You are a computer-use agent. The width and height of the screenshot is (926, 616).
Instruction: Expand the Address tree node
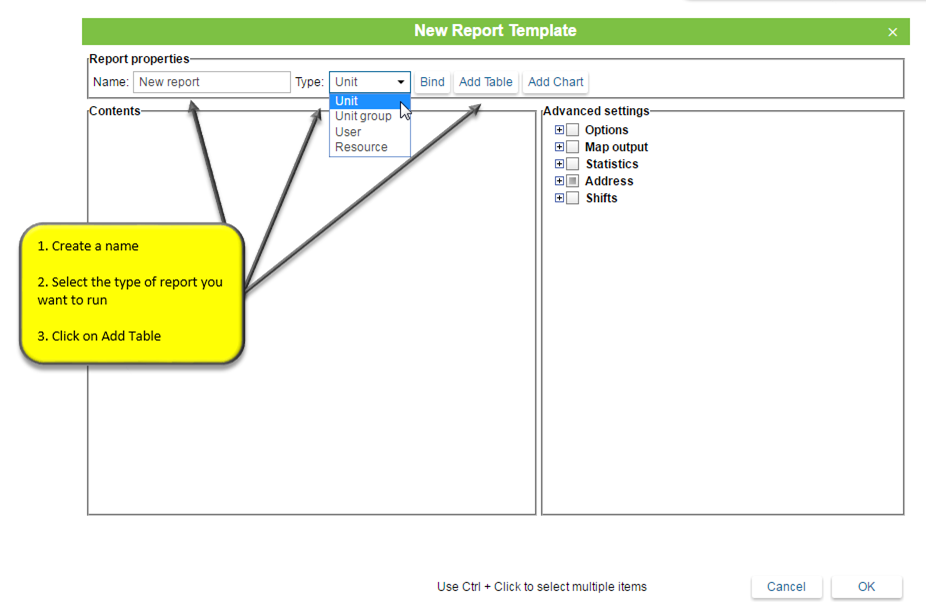click(559, 181)
